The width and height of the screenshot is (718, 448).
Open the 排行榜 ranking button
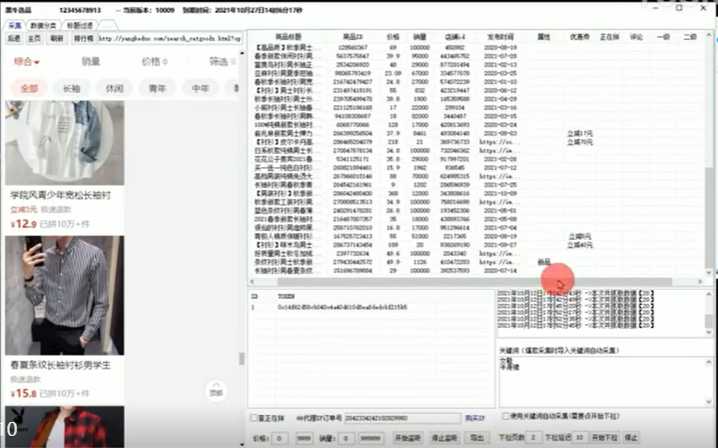pos(85,38)
